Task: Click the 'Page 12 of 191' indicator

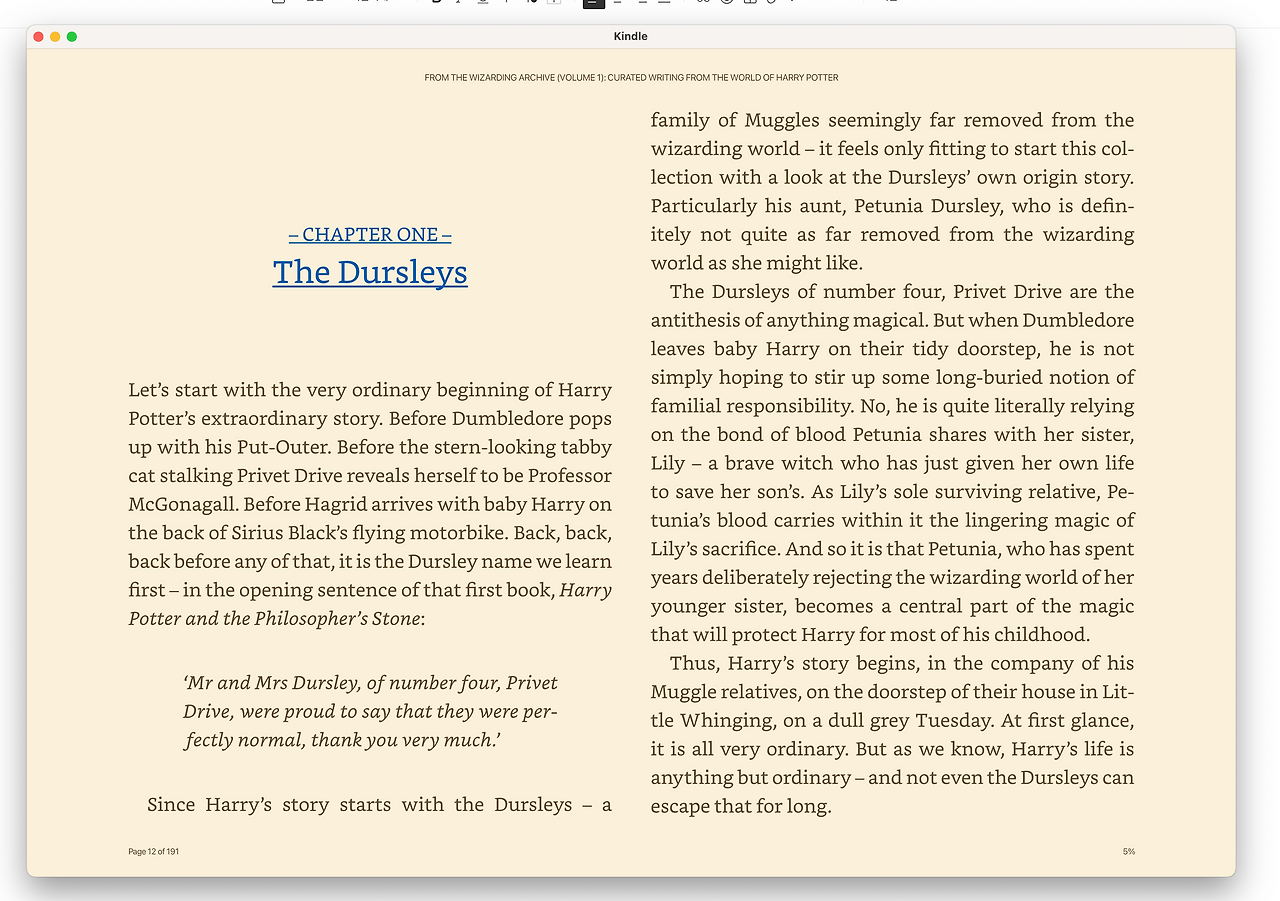Action: point(154,852)
